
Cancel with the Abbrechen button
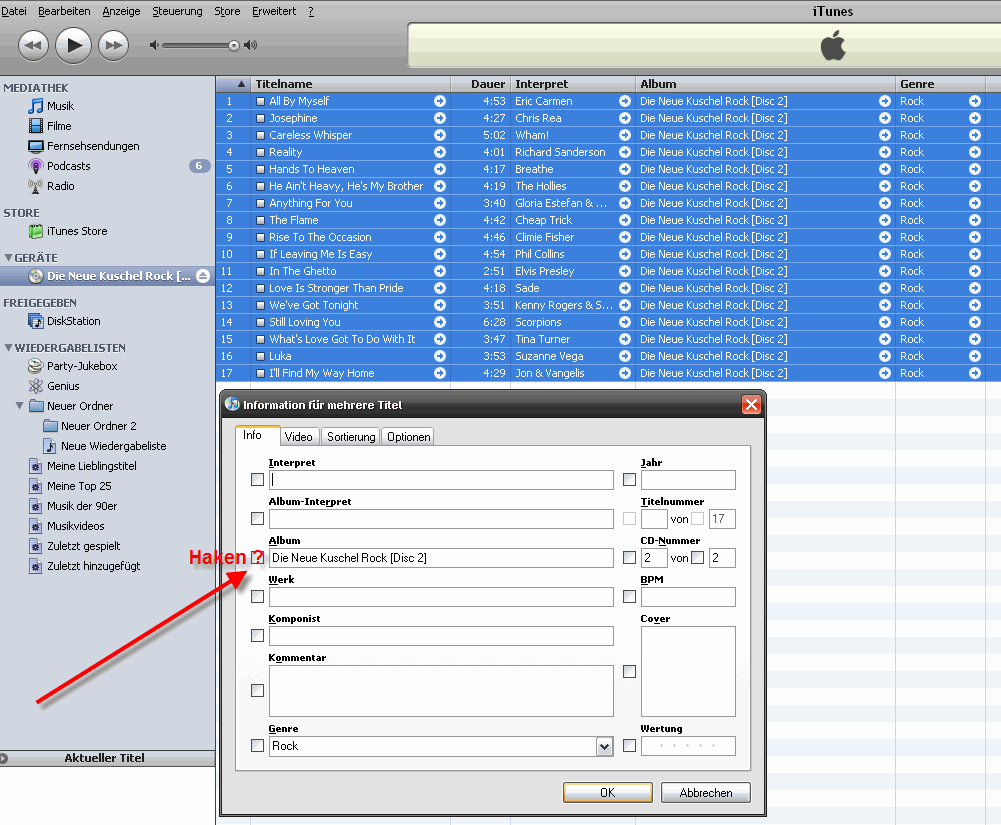(706, 792)
